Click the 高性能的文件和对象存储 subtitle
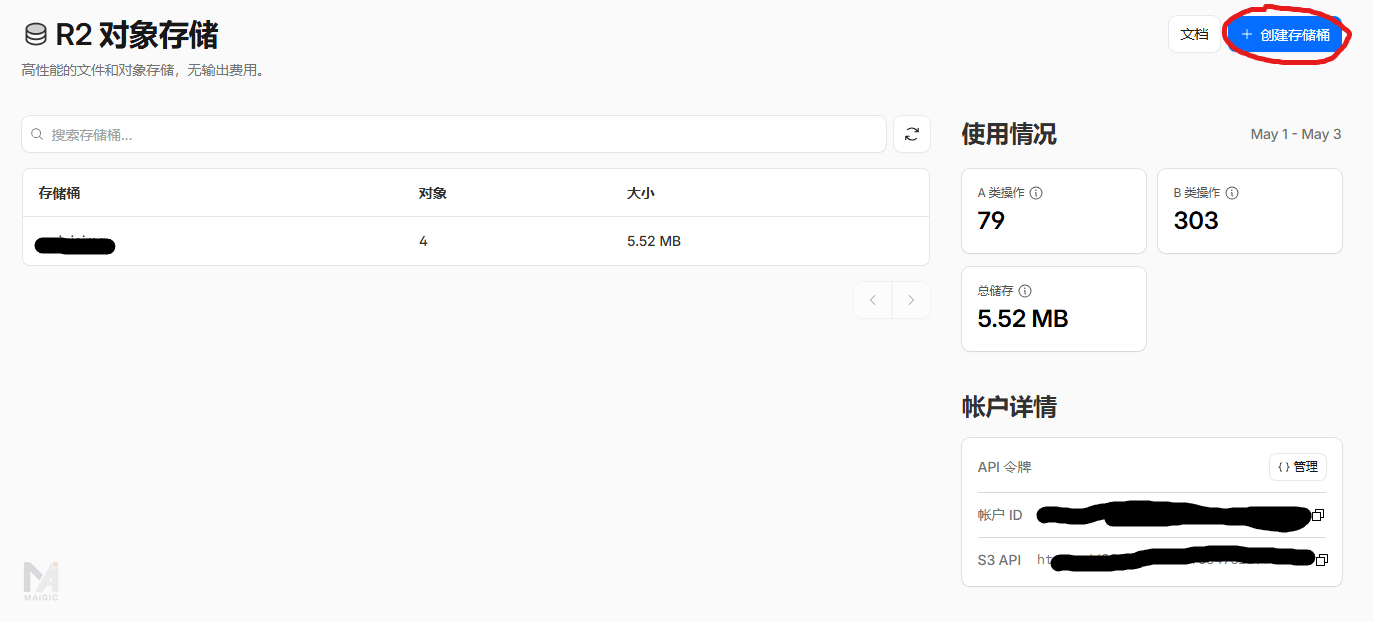 pos(143,71)
